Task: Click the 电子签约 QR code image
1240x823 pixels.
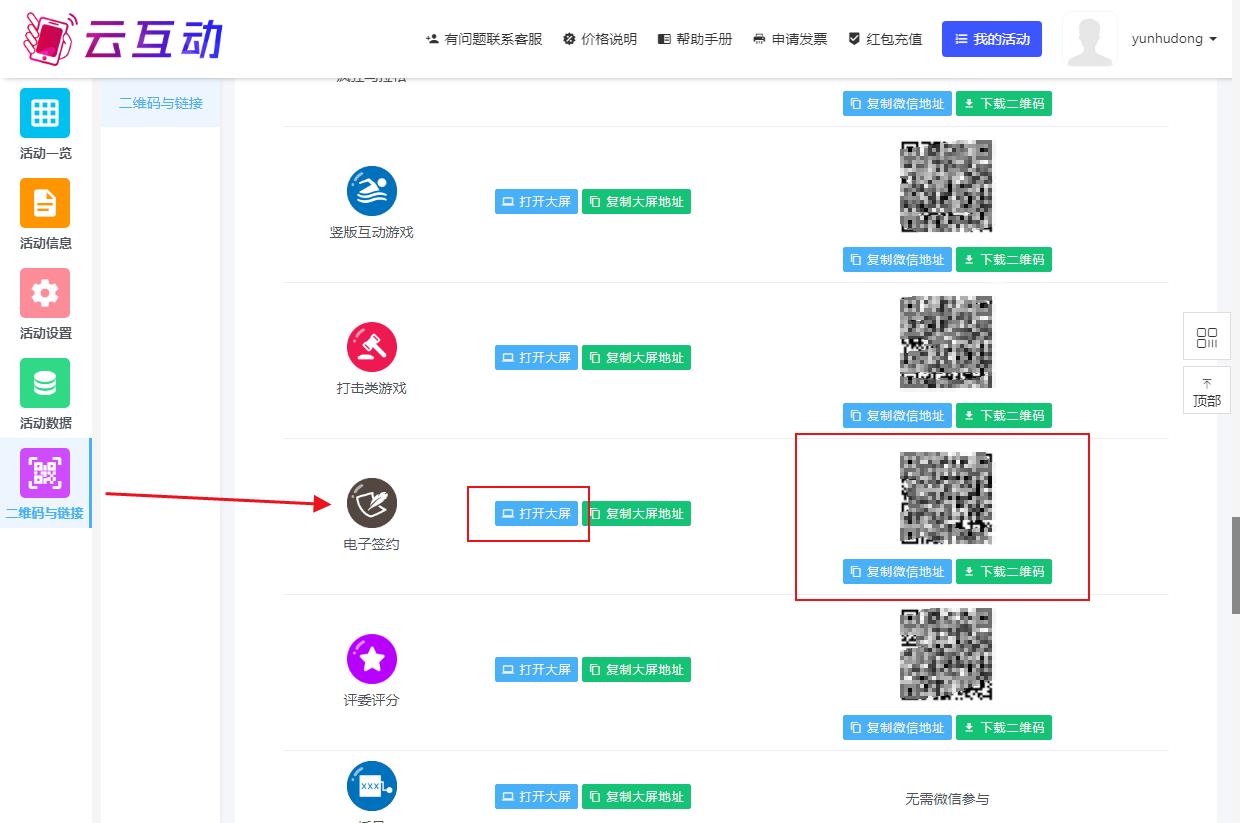Action: coord(946,498)
